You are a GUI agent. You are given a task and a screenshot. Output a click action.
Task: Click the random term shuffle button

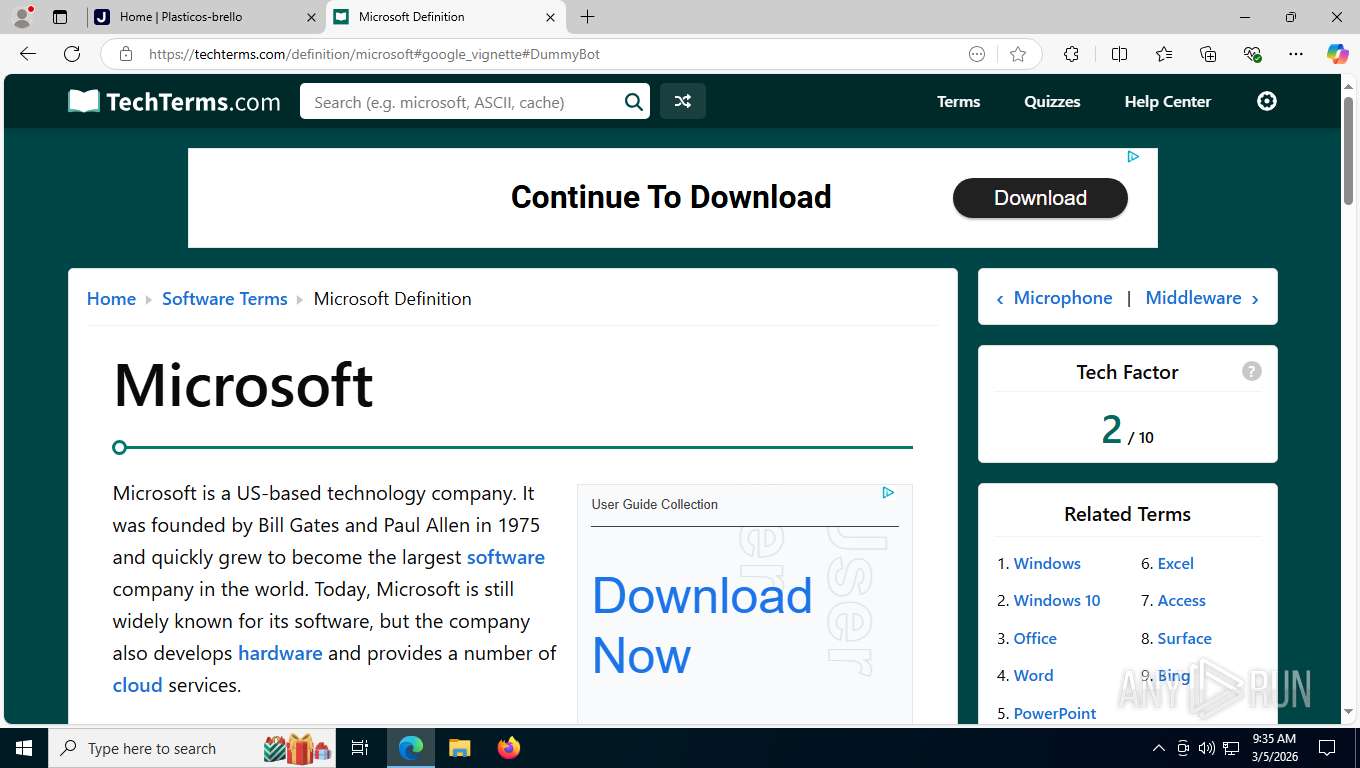click(683, 101)
